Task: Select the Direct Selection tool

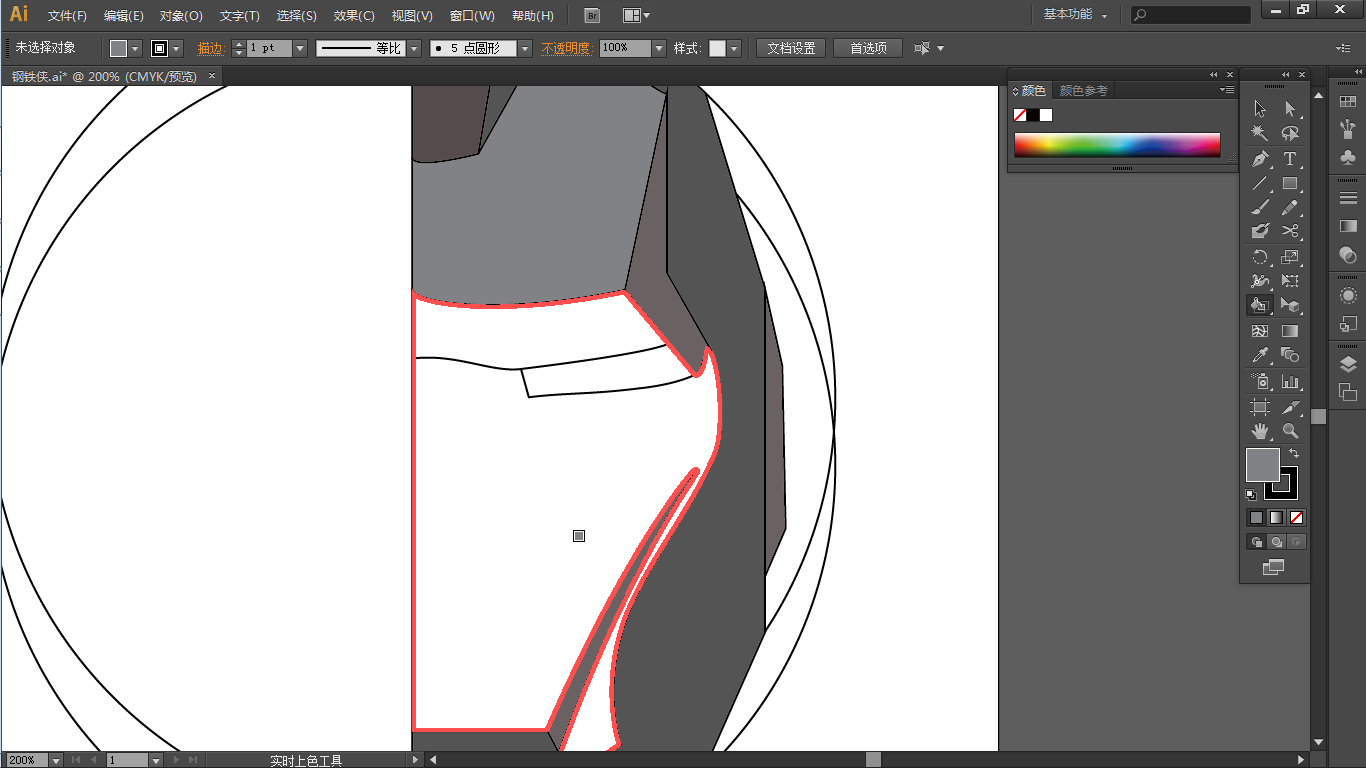Action: tap(1290, 109)
